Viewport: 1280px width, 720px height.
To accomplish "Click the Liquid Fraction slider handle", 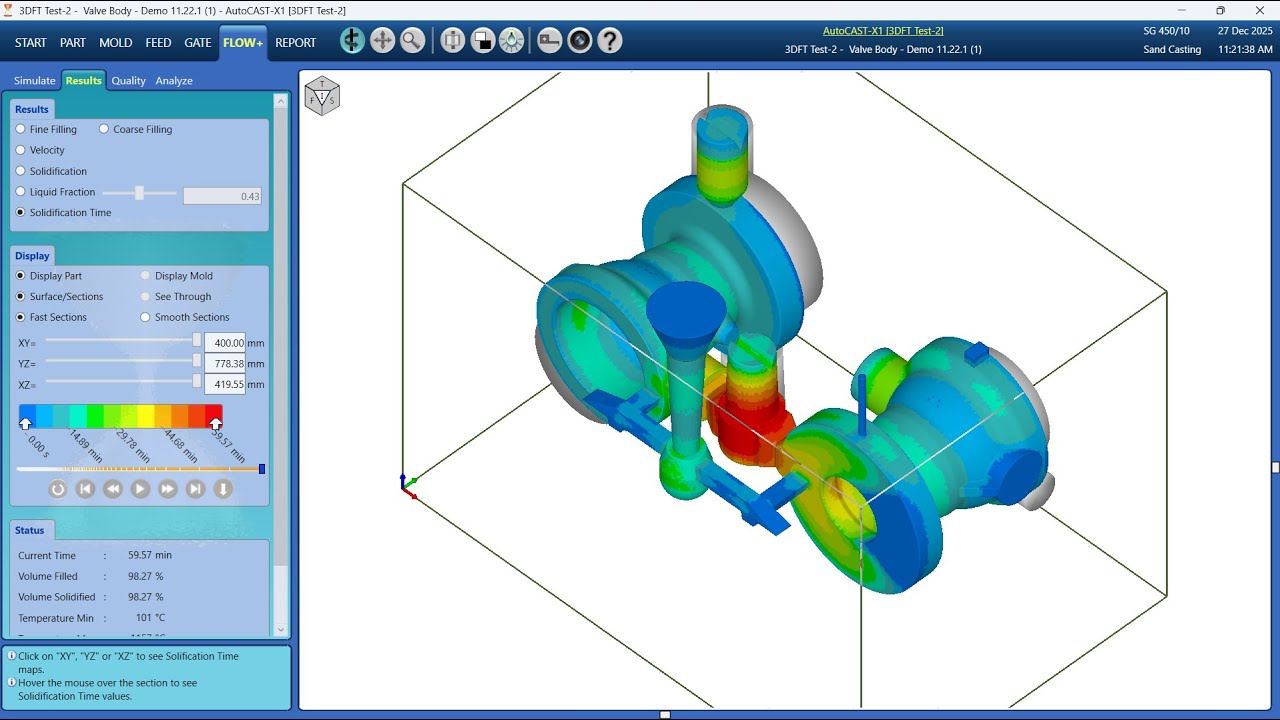I will click(x=140, y=193).
